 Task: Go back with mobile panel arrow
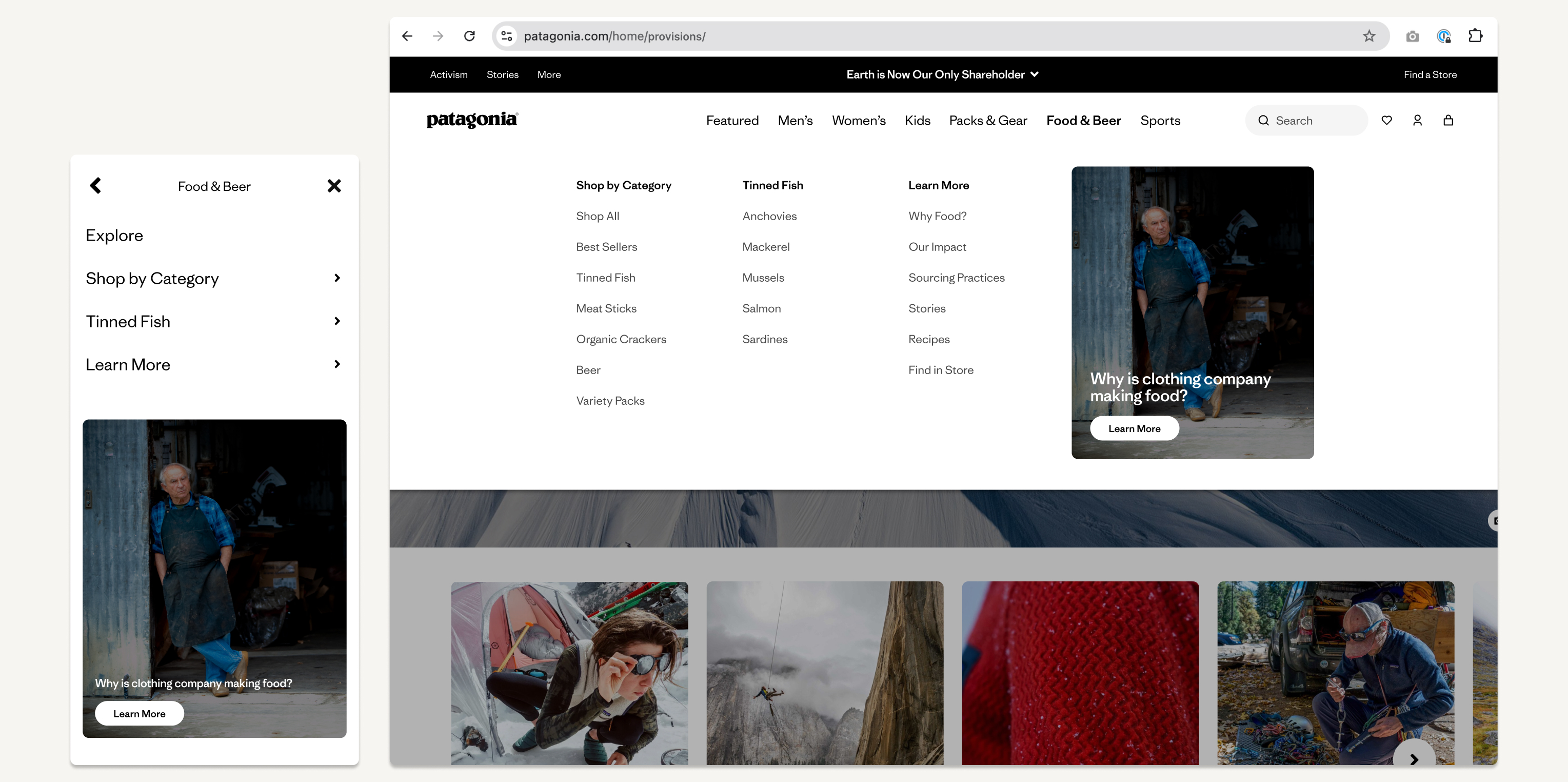95,186
